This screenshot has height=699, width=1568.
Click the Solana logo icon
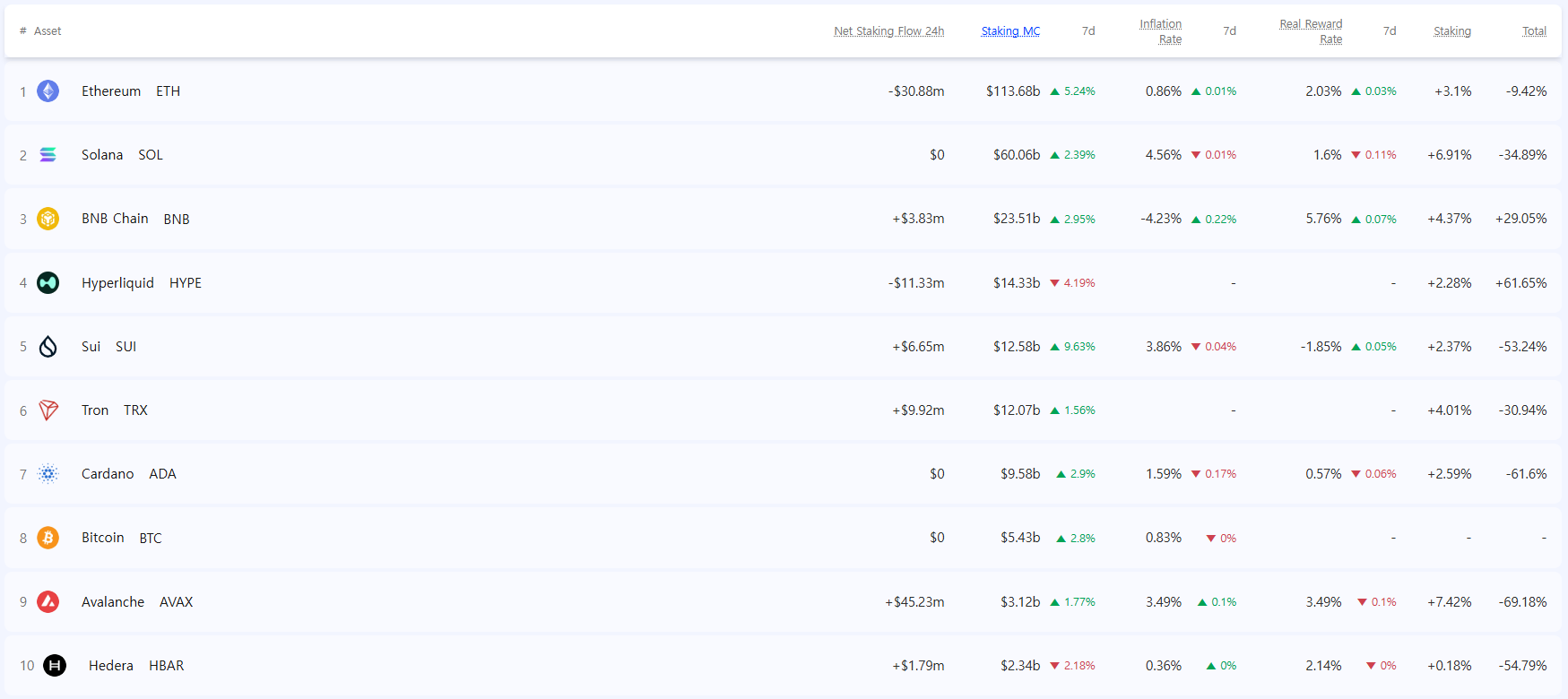point(48,155)
